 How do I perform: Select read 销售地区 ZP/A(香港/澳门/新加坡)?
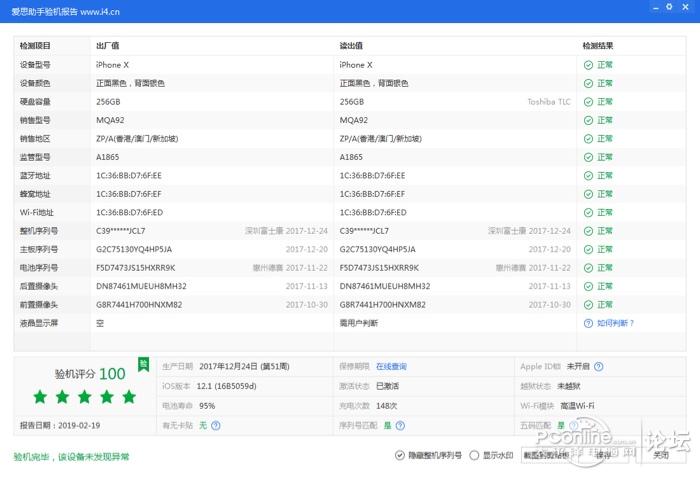[381, 139]
